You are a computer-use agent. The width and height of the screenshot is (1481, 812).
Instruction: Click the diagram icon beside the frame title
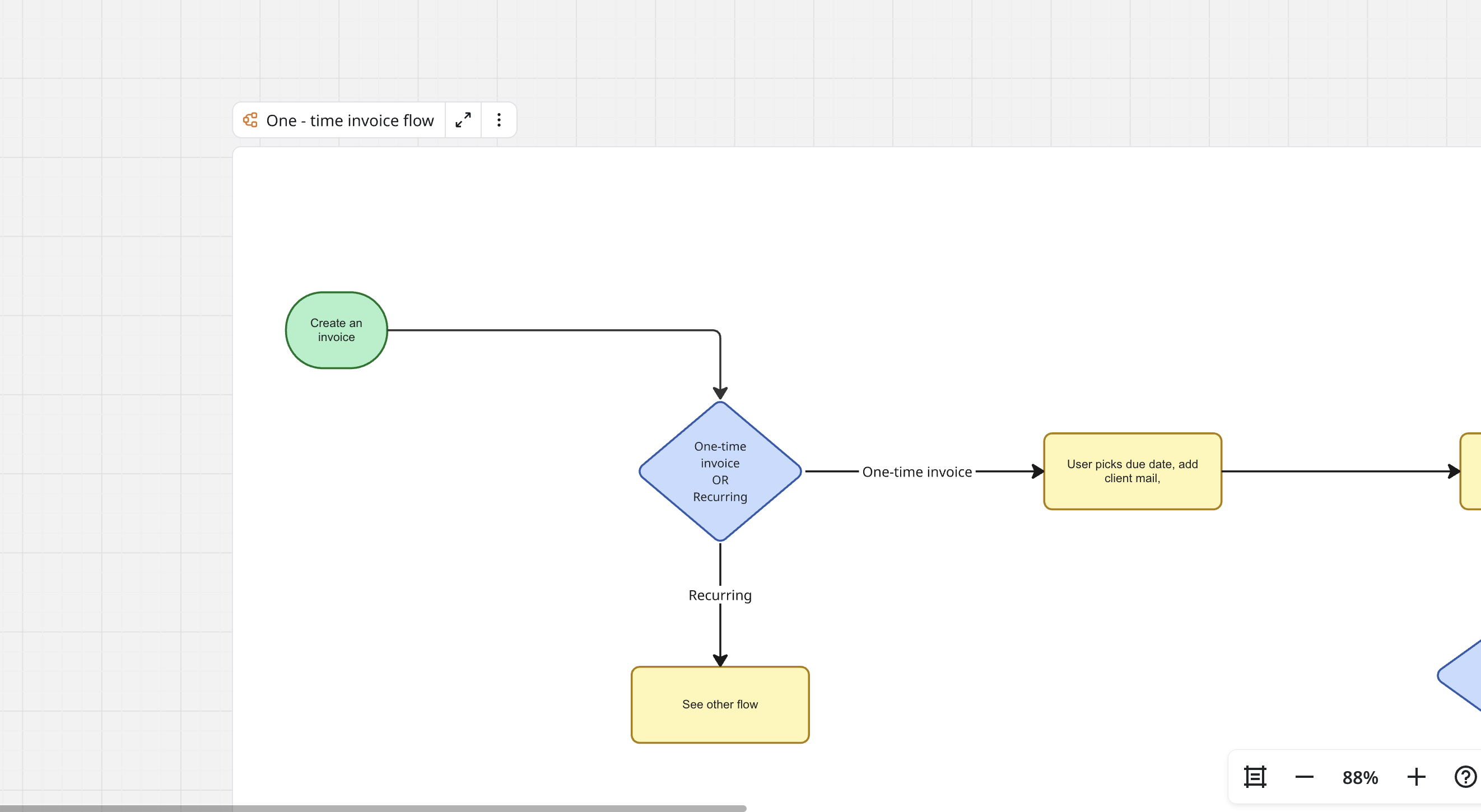click(x=250, y=120)
